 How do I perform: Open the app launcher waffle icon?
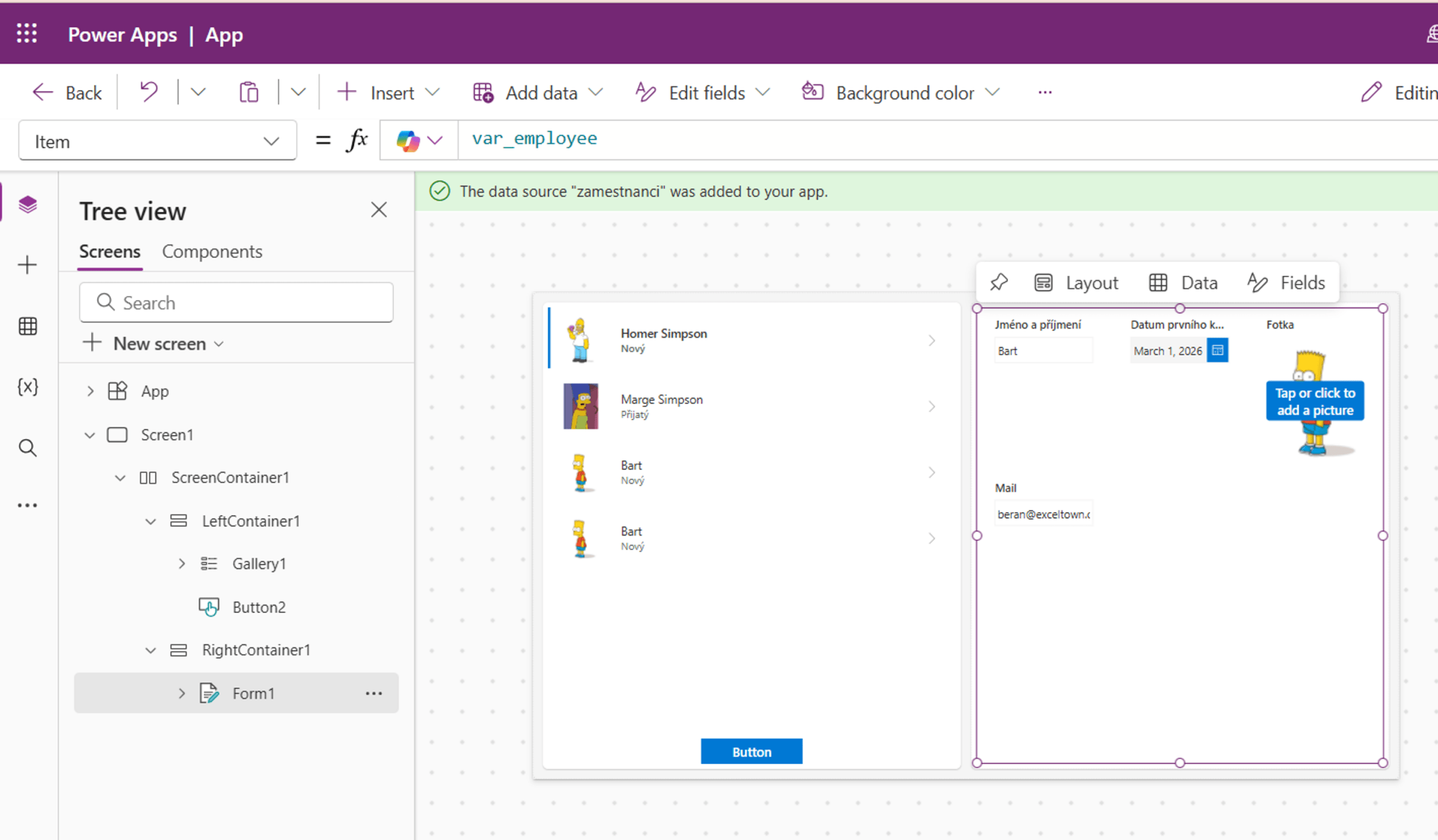point(27,34)
